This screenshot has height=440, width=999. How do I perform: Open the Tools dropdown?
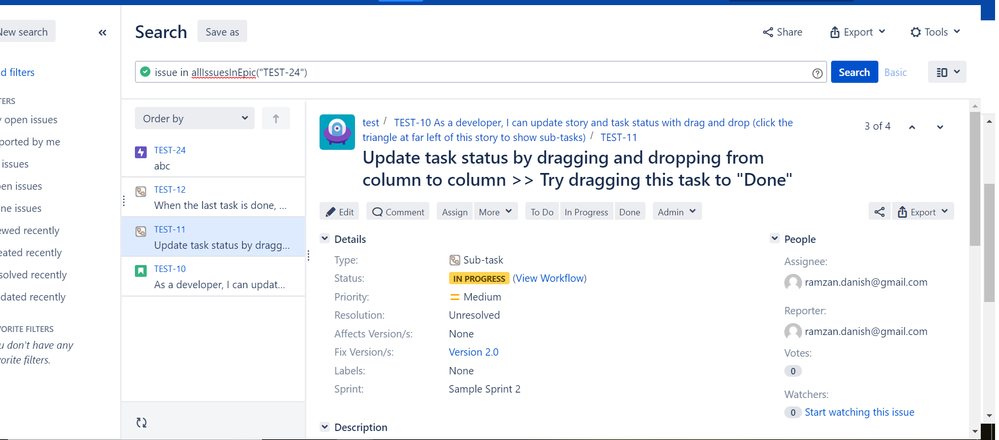tap(935, 32)
